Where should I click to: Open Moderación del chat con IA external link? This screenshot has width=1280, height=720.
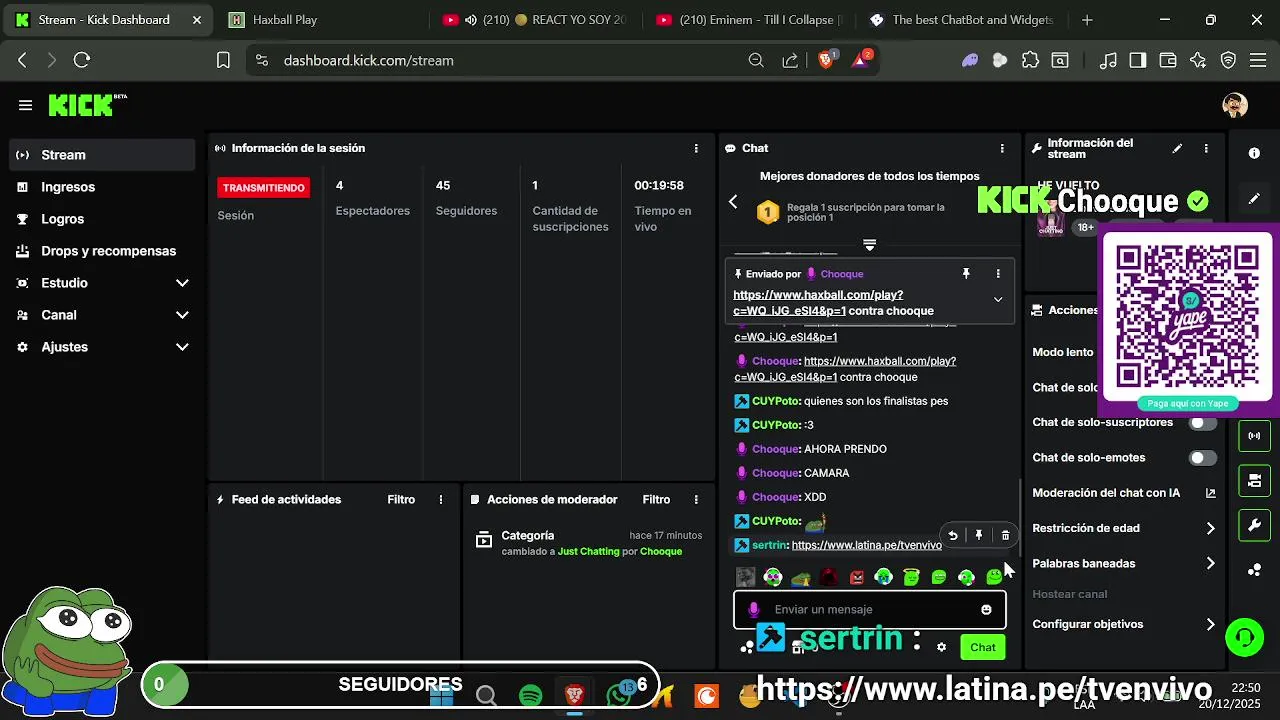click(1210, 493)
